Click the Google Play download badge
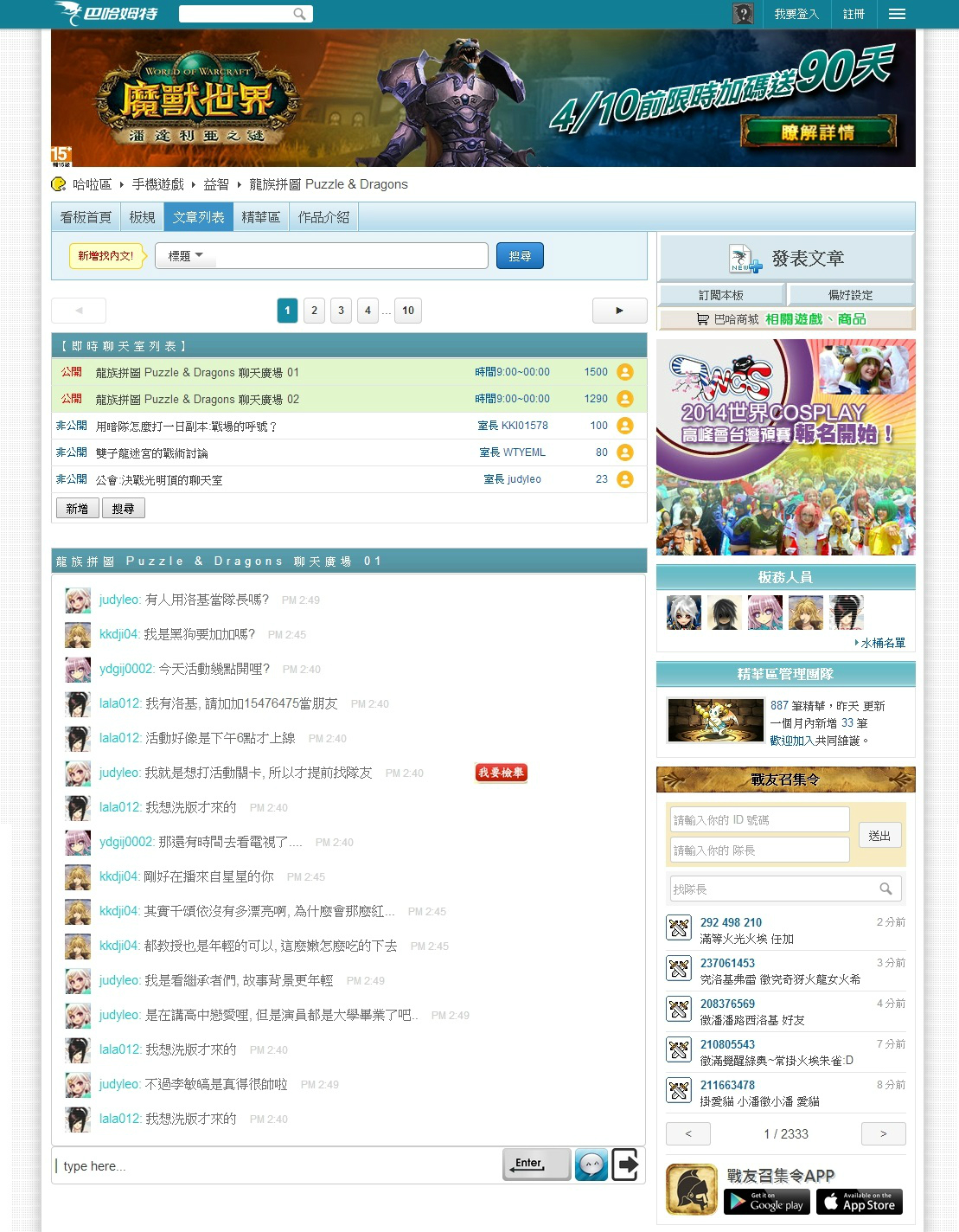This screenshot has height=1232, width=959. tap(766, 1202)
